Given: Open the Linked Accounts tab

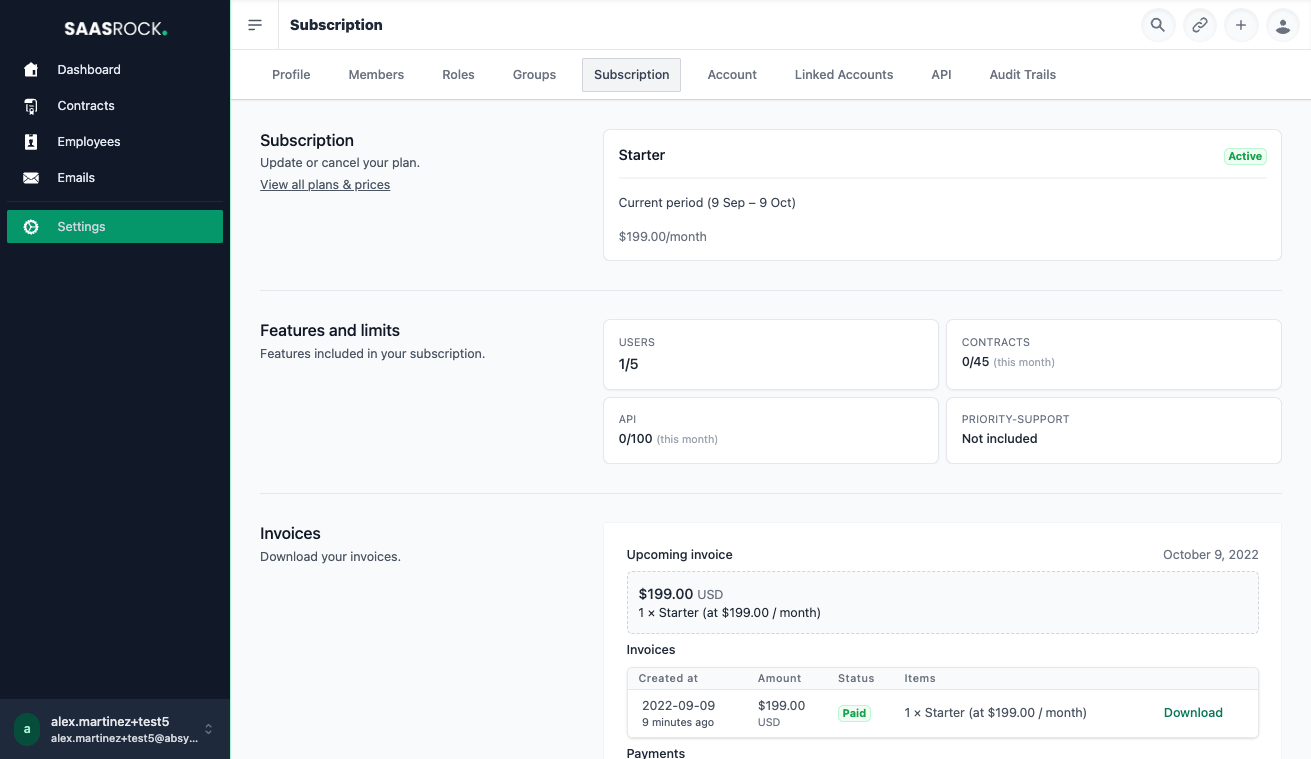Looking at the screenshot, I should pyautogui.click(x=844, y=75).
